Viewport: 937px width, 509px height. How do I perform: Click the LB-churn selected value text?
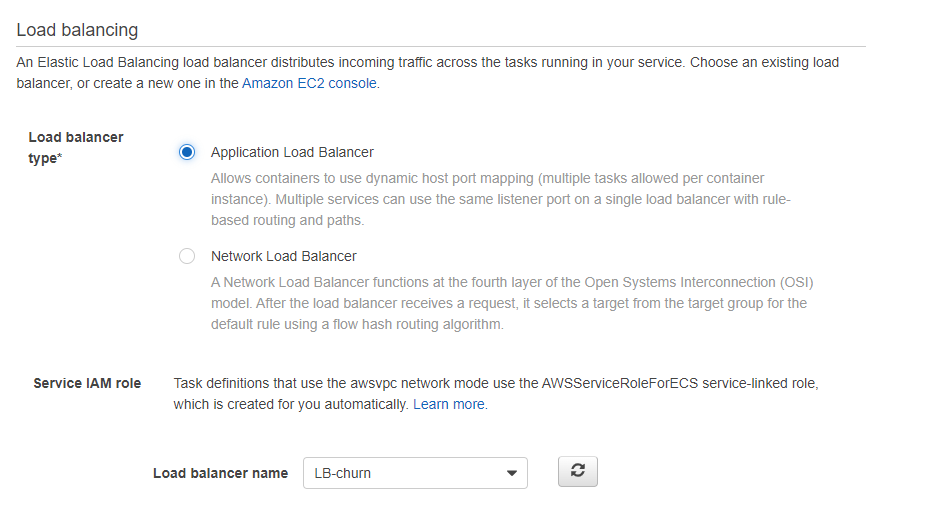342,473
